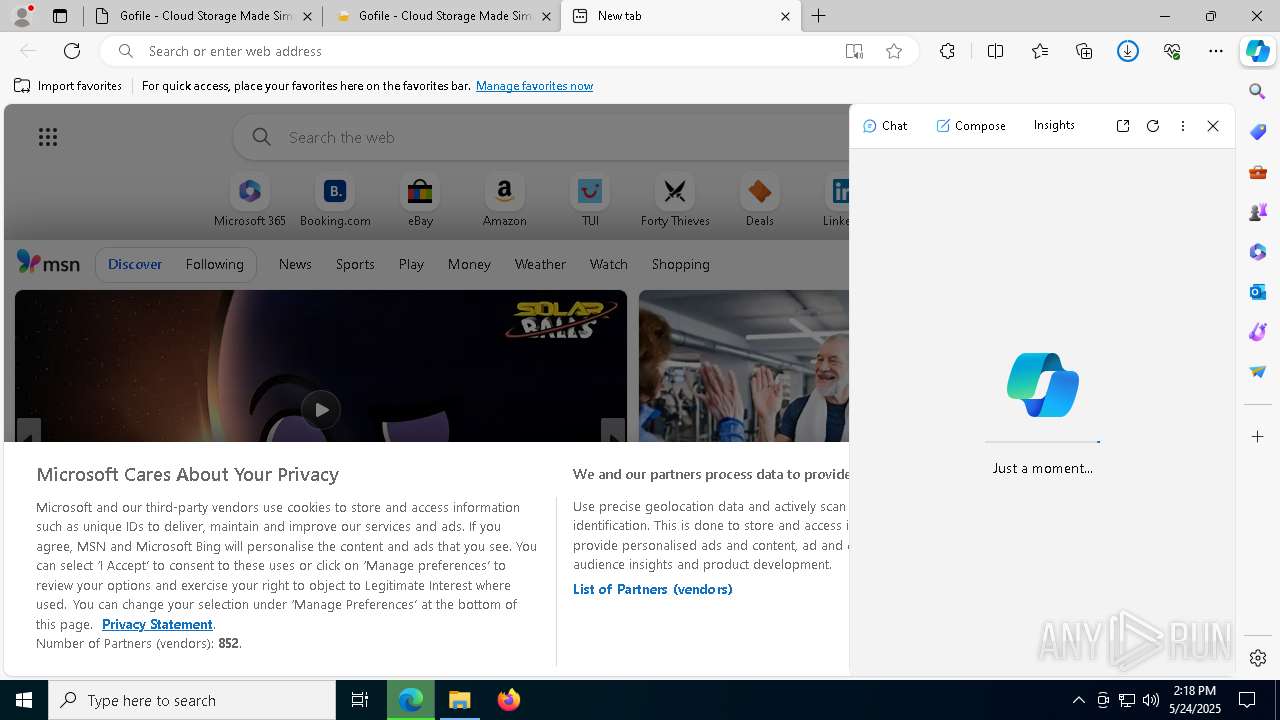
Task: Open sidebar Search icon
Action: (x=1258, y=92)
